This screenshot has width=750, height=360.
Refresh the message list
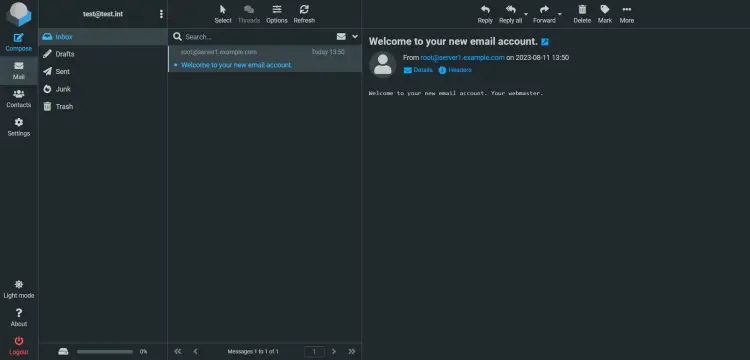pyautogui.click(x=304, y=14)
